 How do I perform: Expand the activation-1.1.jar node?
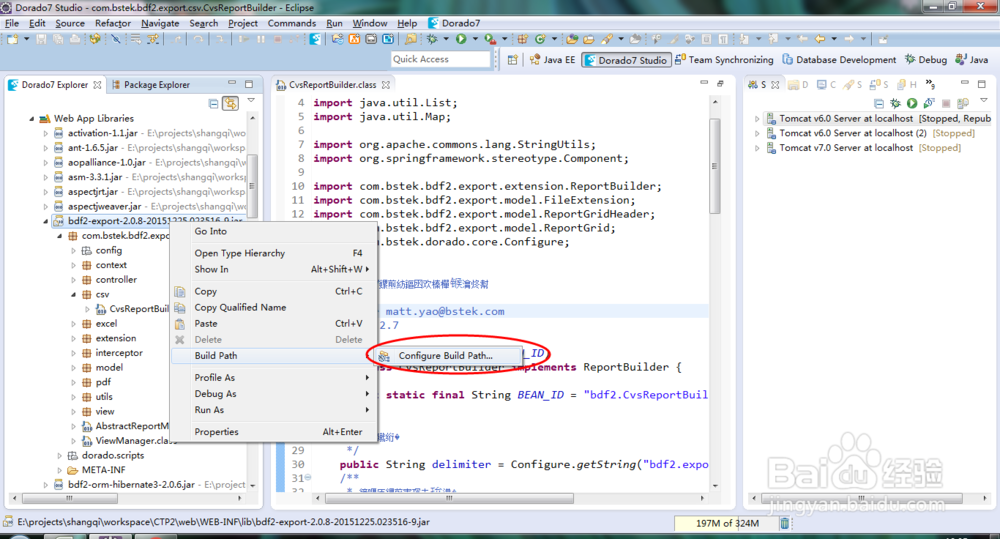pos(45,133)
